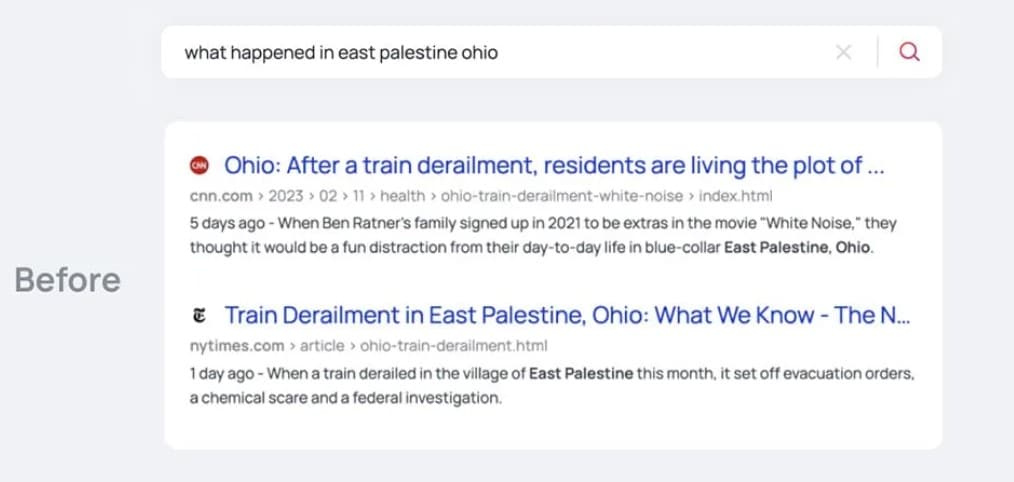This screenshot has width=1014, height=482.
Task: Clear the search query with the X icon
Action: click(843, 52)
